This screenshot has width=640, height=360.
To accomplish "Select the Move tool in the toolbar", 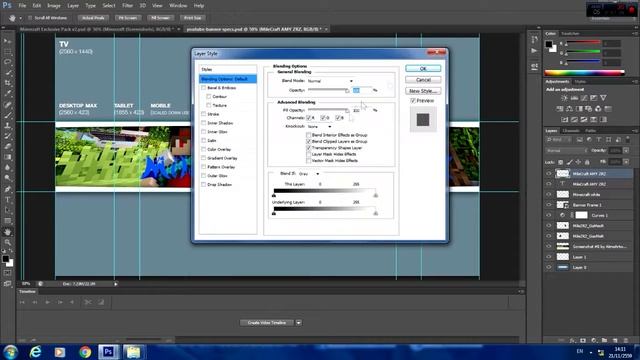I will click(7, 41).
